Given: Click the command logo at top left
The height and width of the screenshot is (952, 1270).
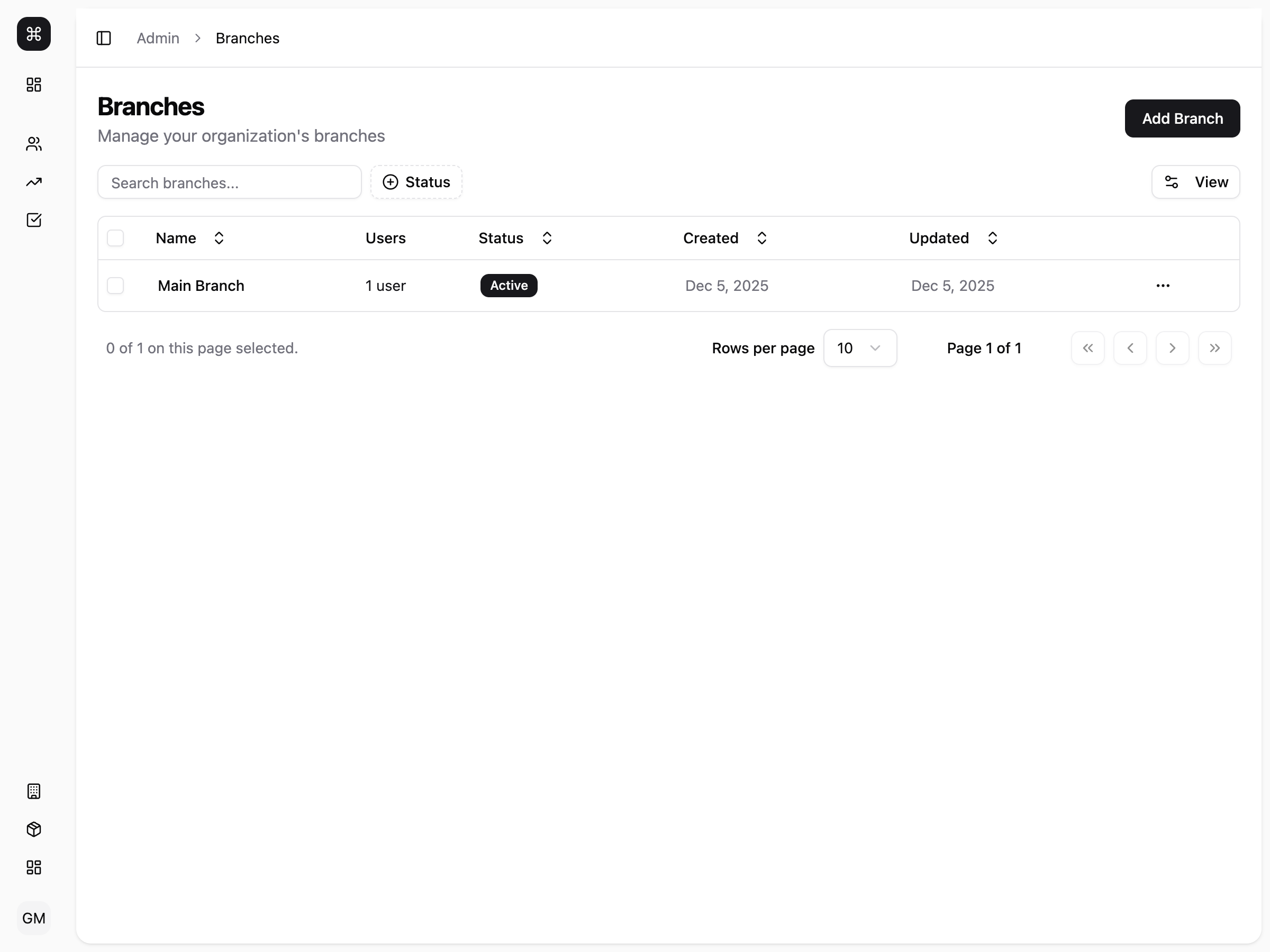Looking at the screenshot, I should pyautogui.click(x=33, y=34).
